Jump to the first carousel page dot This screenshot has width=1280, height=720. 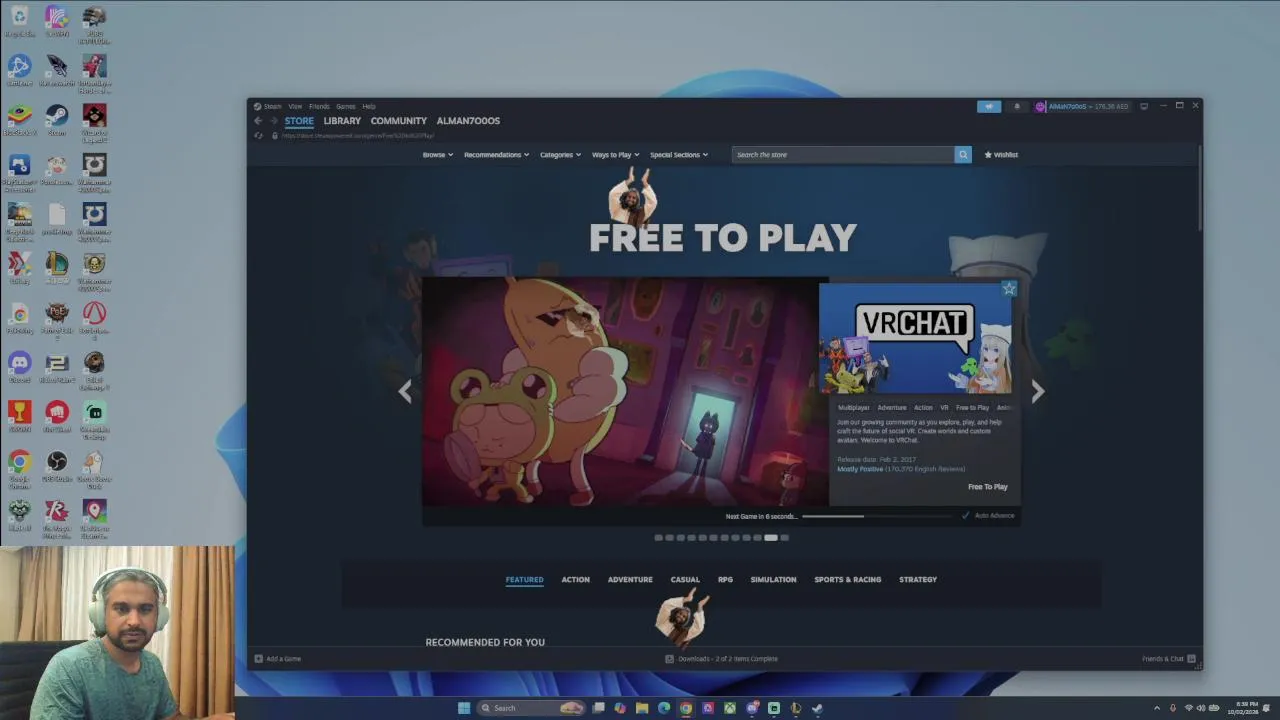[659, 538]
